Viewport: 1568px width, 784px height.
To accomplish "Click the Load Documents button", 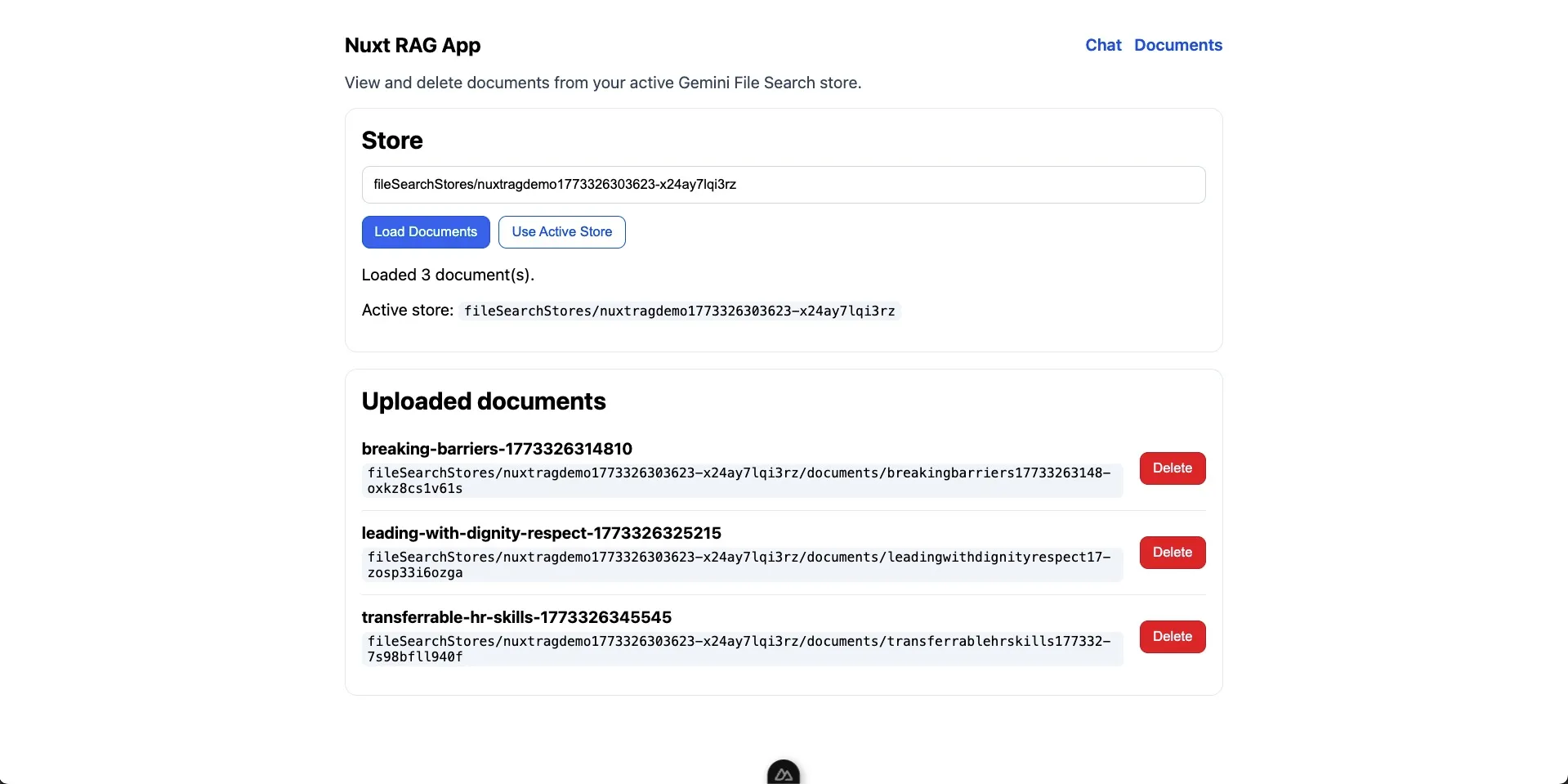I will (x=426, y=232).
